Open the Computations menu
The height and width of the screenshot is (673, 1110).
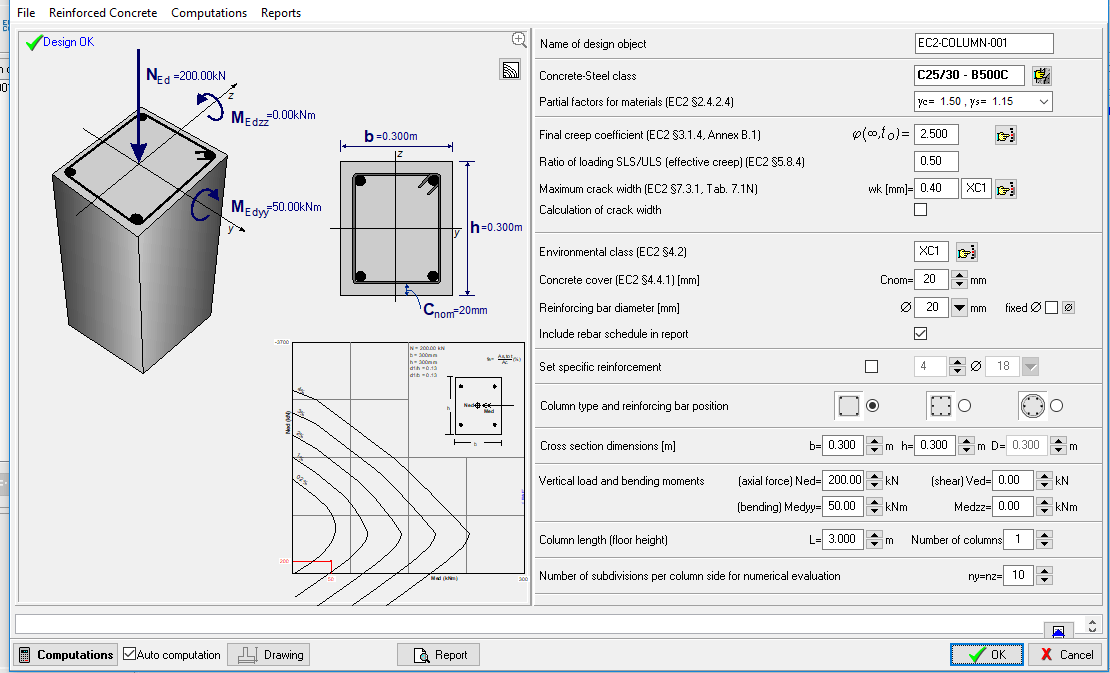[x=209, y=13]
